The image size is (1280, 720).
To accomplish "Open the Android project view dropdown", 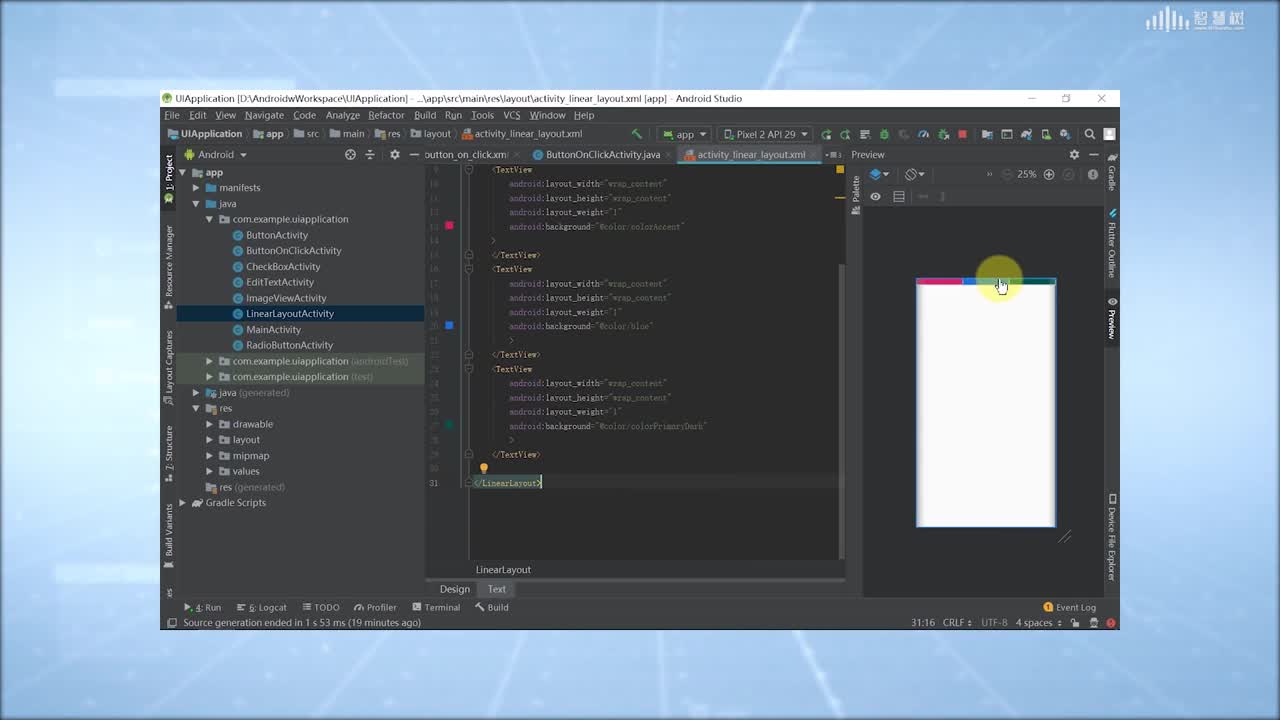I will (214, 155).
